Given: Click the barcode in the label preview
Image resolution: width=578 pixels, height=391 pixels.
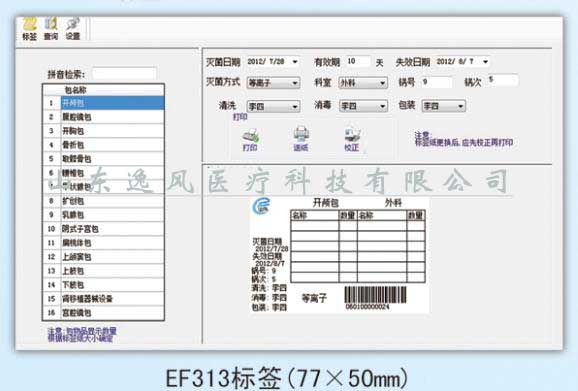Looking at the screenshot, I should coord(375,295).
